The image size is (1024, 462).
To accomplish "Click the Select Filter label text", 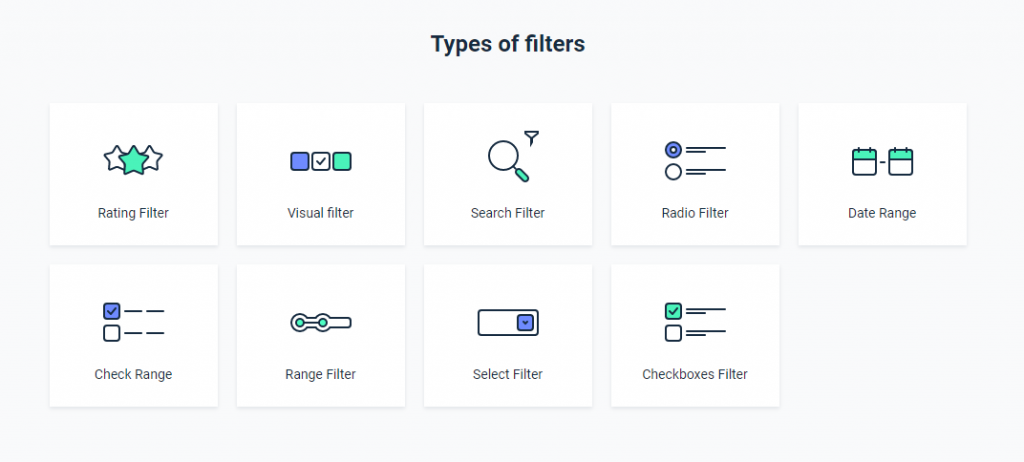I will pyautogui.click(x=508, y=374).
